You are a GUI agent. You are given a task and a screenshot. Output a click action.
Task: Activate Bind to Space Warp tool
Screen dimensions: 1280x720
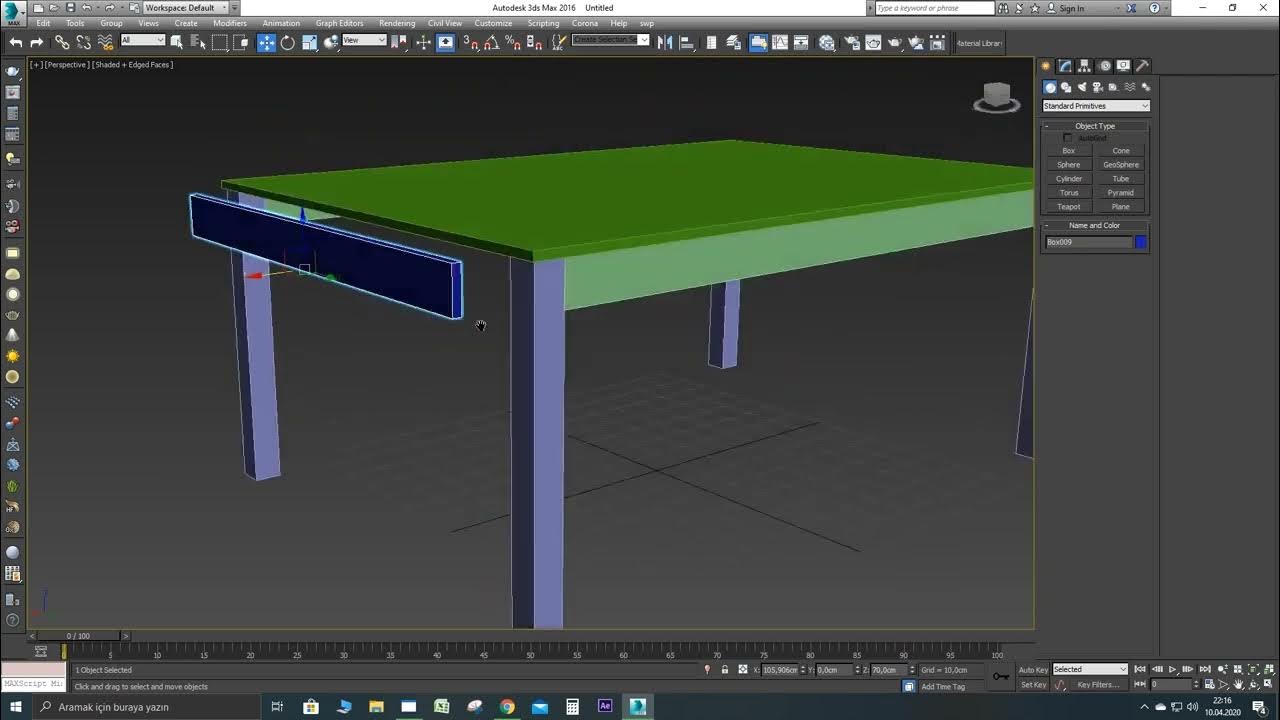point(105,42)
